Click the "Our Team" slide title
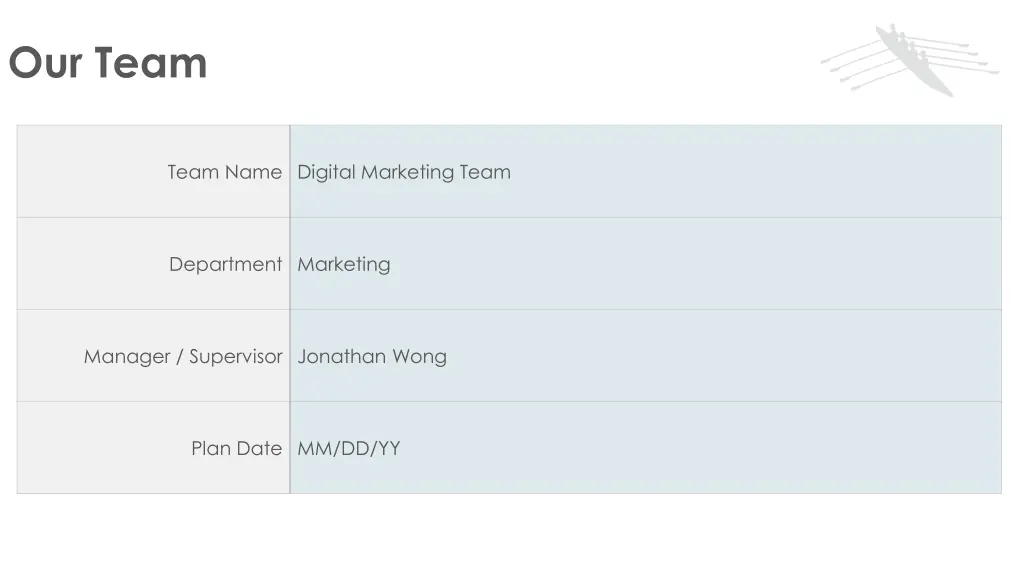Viewport: 1024px width, 576px height. (x=108, y=63)
